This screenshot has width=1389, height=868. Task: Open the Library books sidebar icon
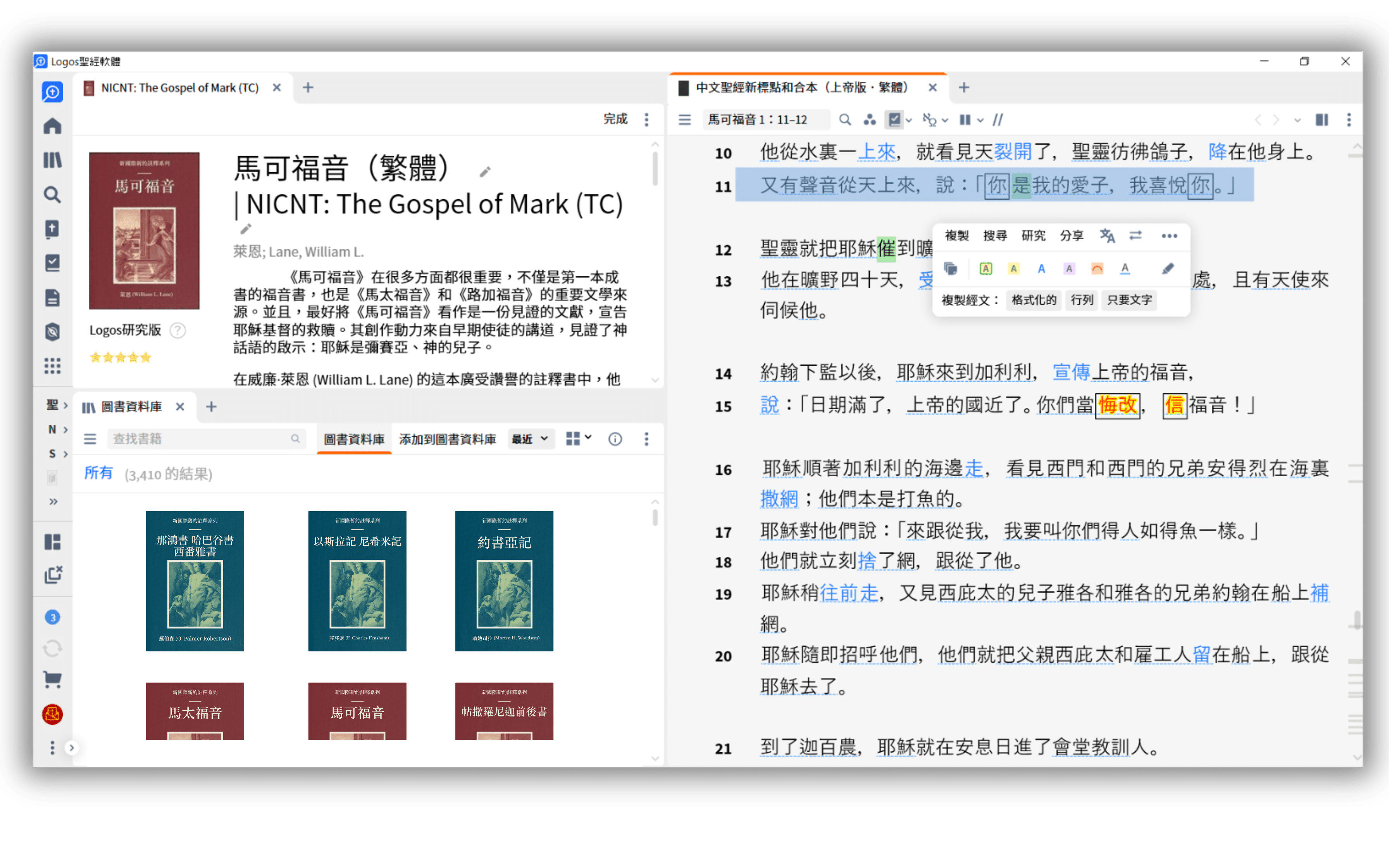click(x=52, y=160)
